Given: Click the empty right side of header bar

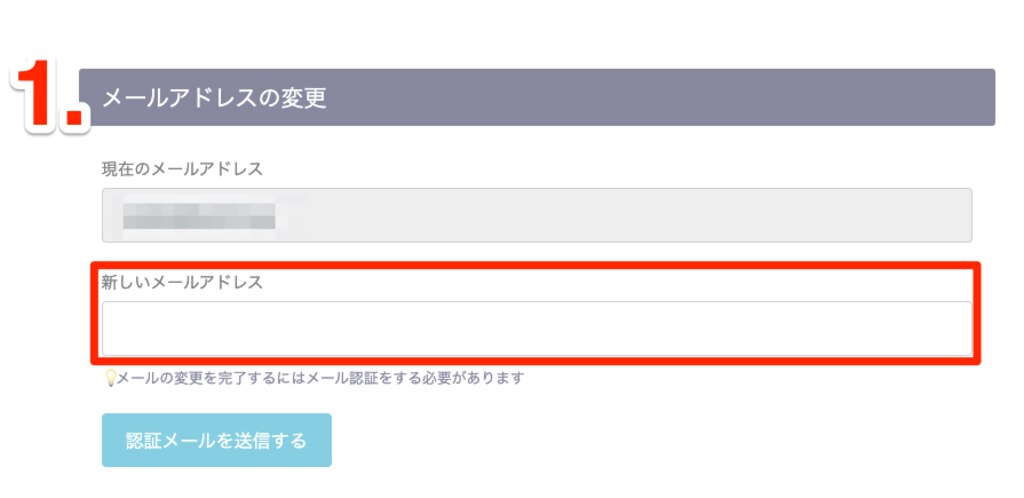Looking at the screenshot, I should 718,97.
